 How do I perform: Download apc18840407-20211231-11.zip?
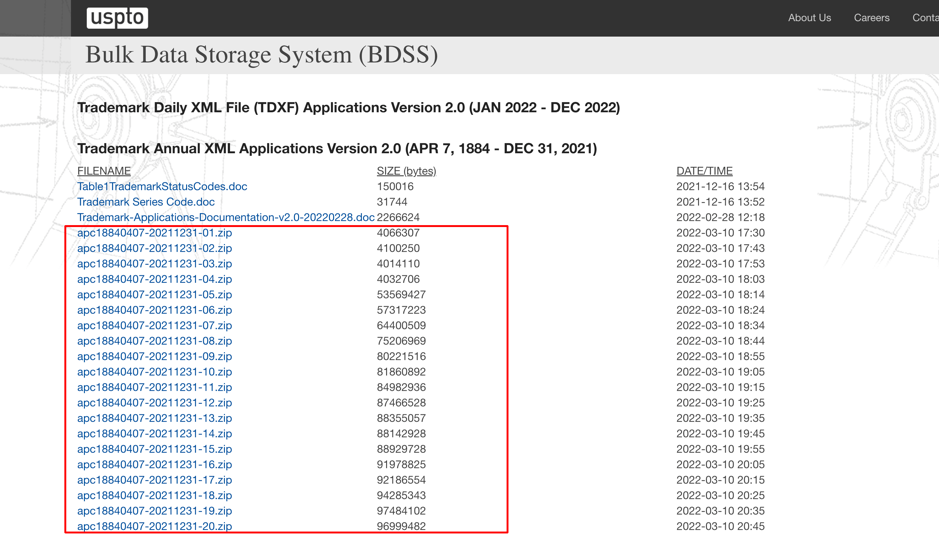point(155,388)
